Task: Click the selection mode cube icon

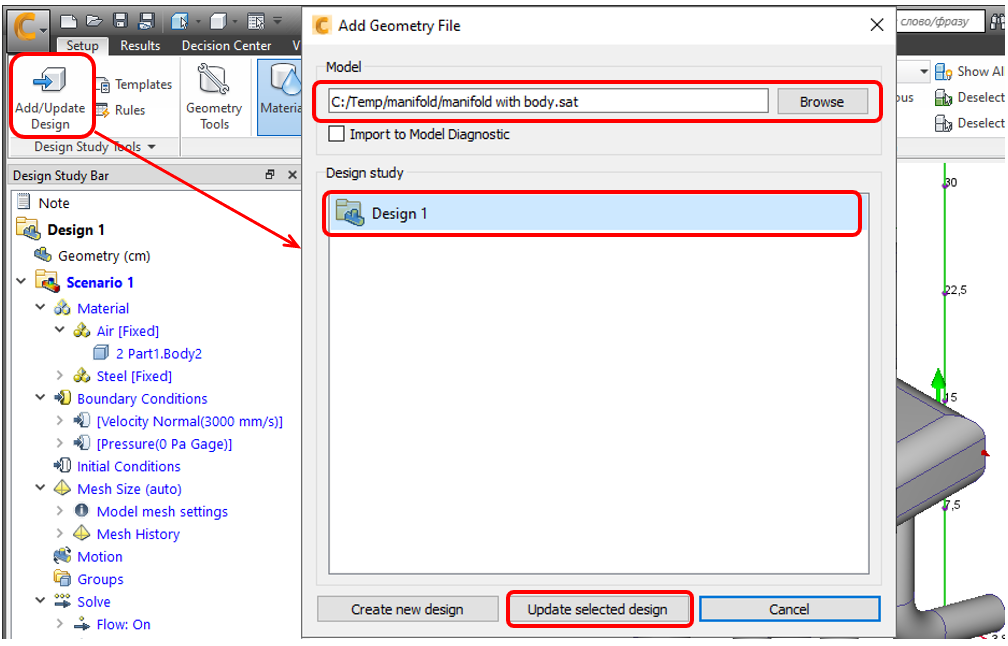Action: 180,22
